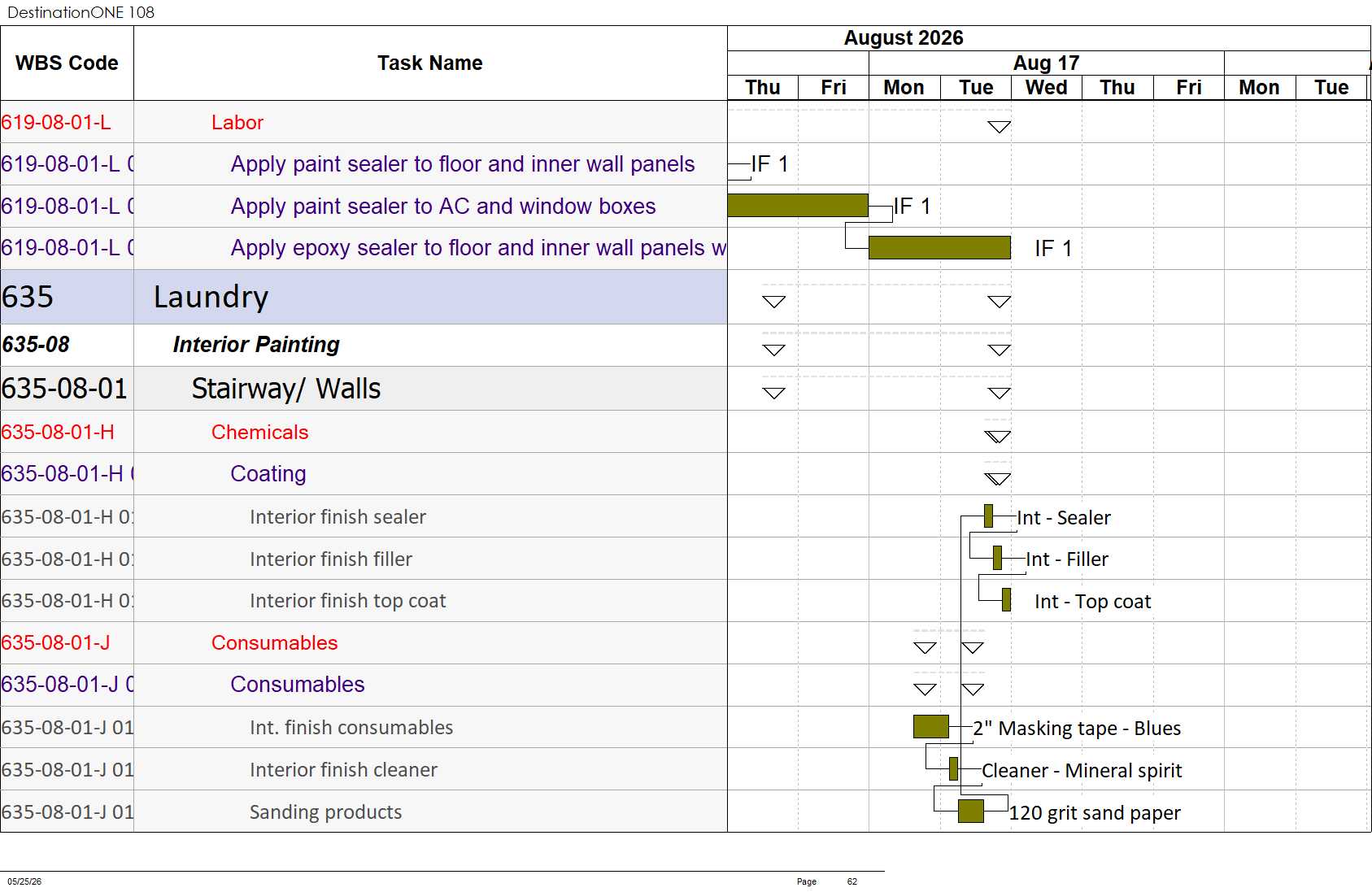This screenshot has width=1372, height=892.
Task: Open the Stairway/ Walls task row
Action: (x=364, y=389)
